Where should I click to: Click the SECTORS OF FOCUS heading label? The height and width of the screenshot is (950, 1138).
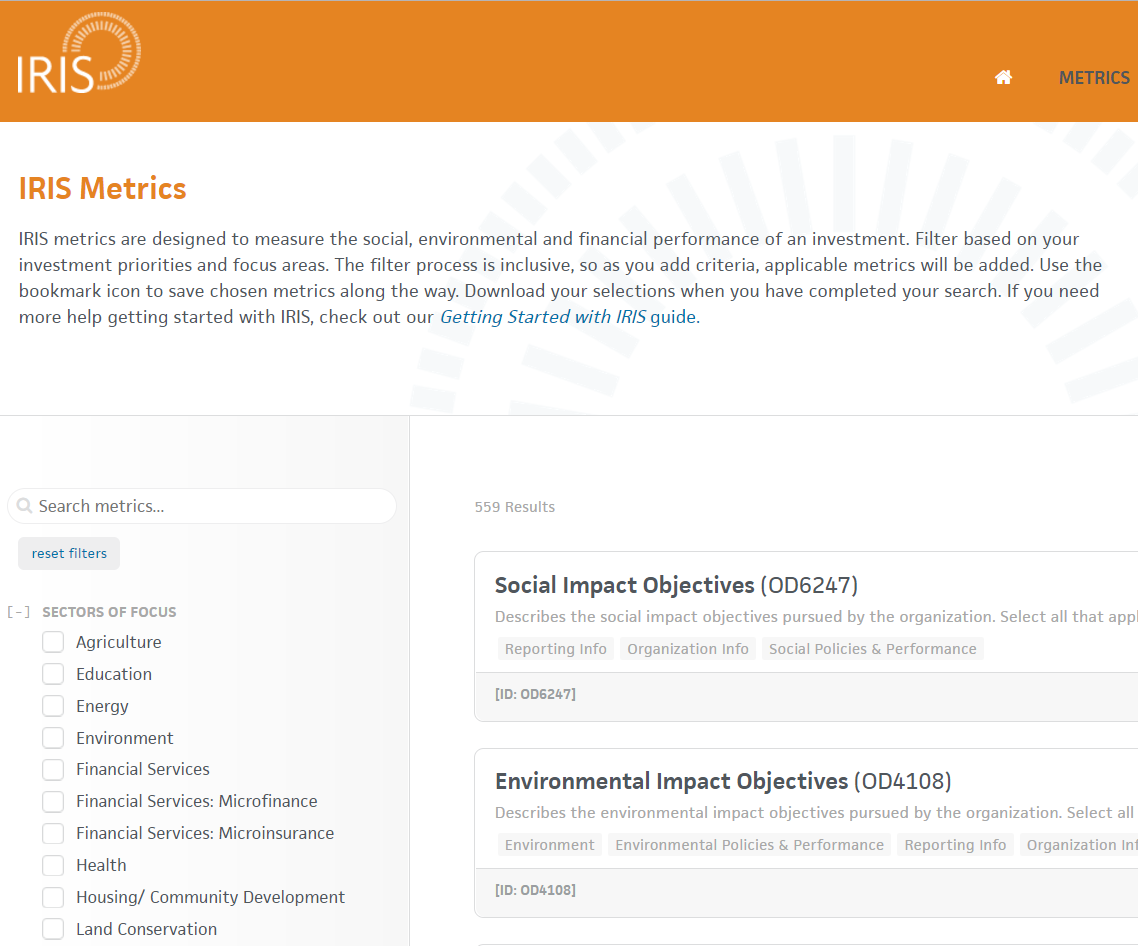tap(109, 612)
